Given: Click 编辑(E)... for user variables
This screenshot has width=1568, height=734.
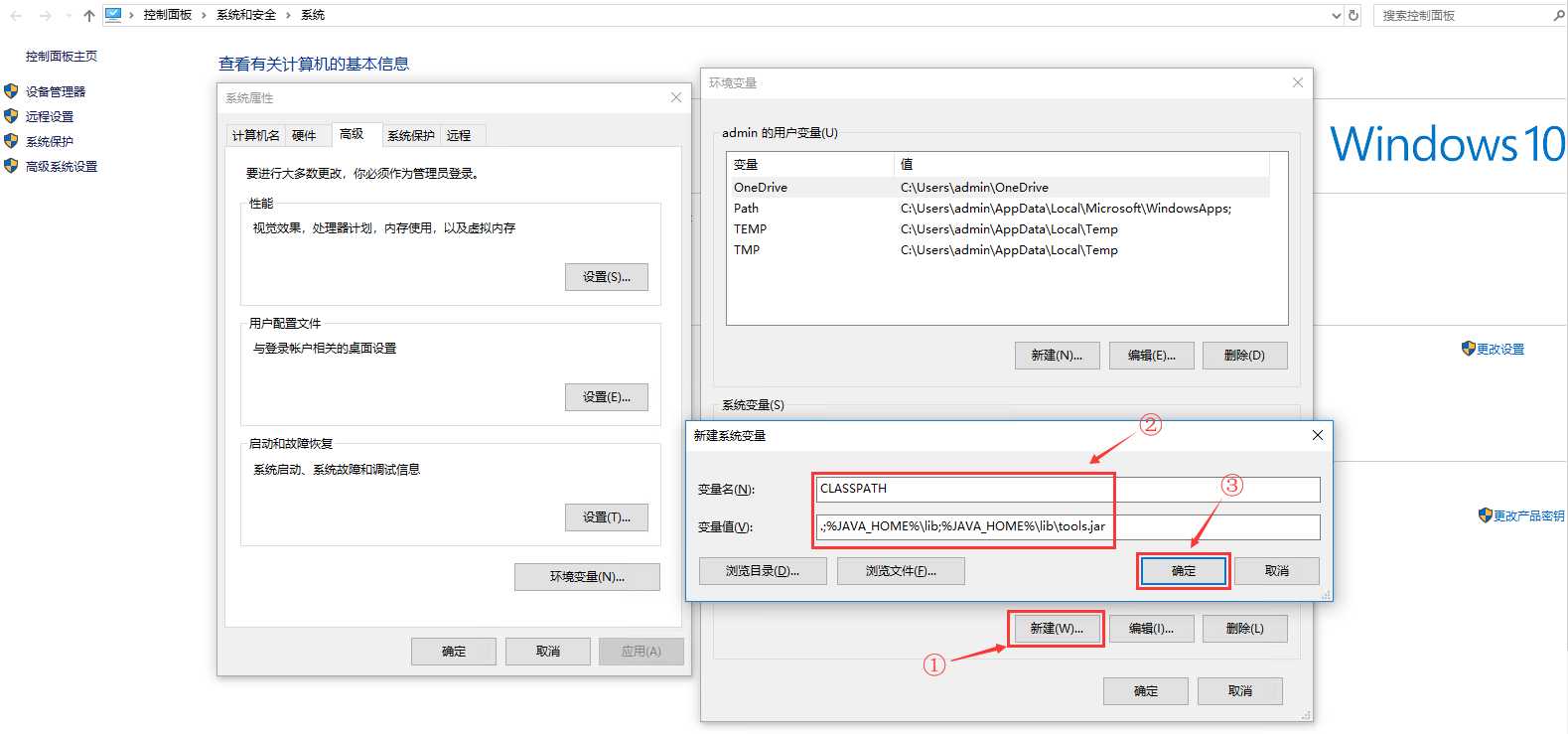Looking at the screenshot, I should 1152,356.
